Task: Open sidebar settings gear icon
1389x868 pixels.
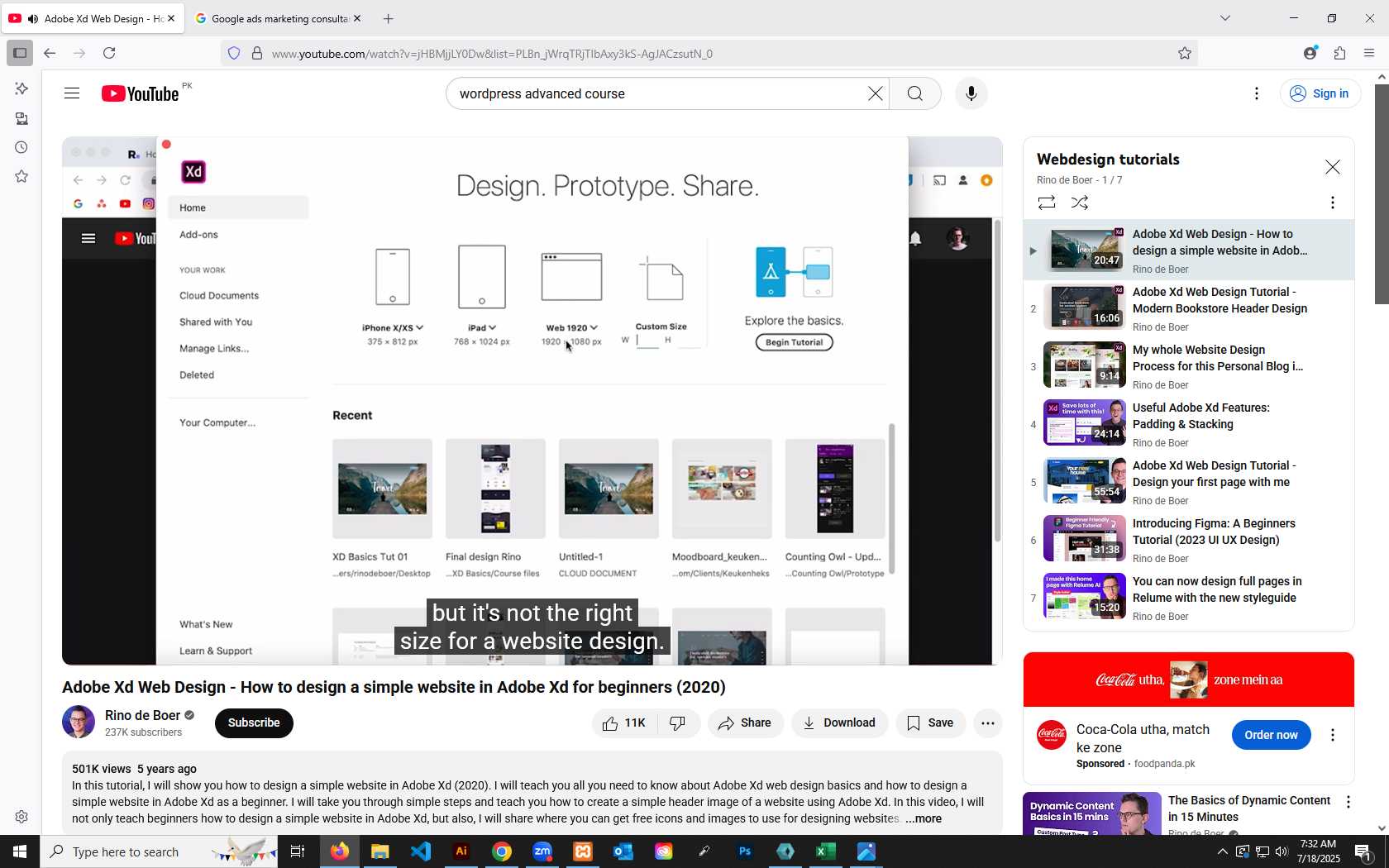Action: click(21, 817)
